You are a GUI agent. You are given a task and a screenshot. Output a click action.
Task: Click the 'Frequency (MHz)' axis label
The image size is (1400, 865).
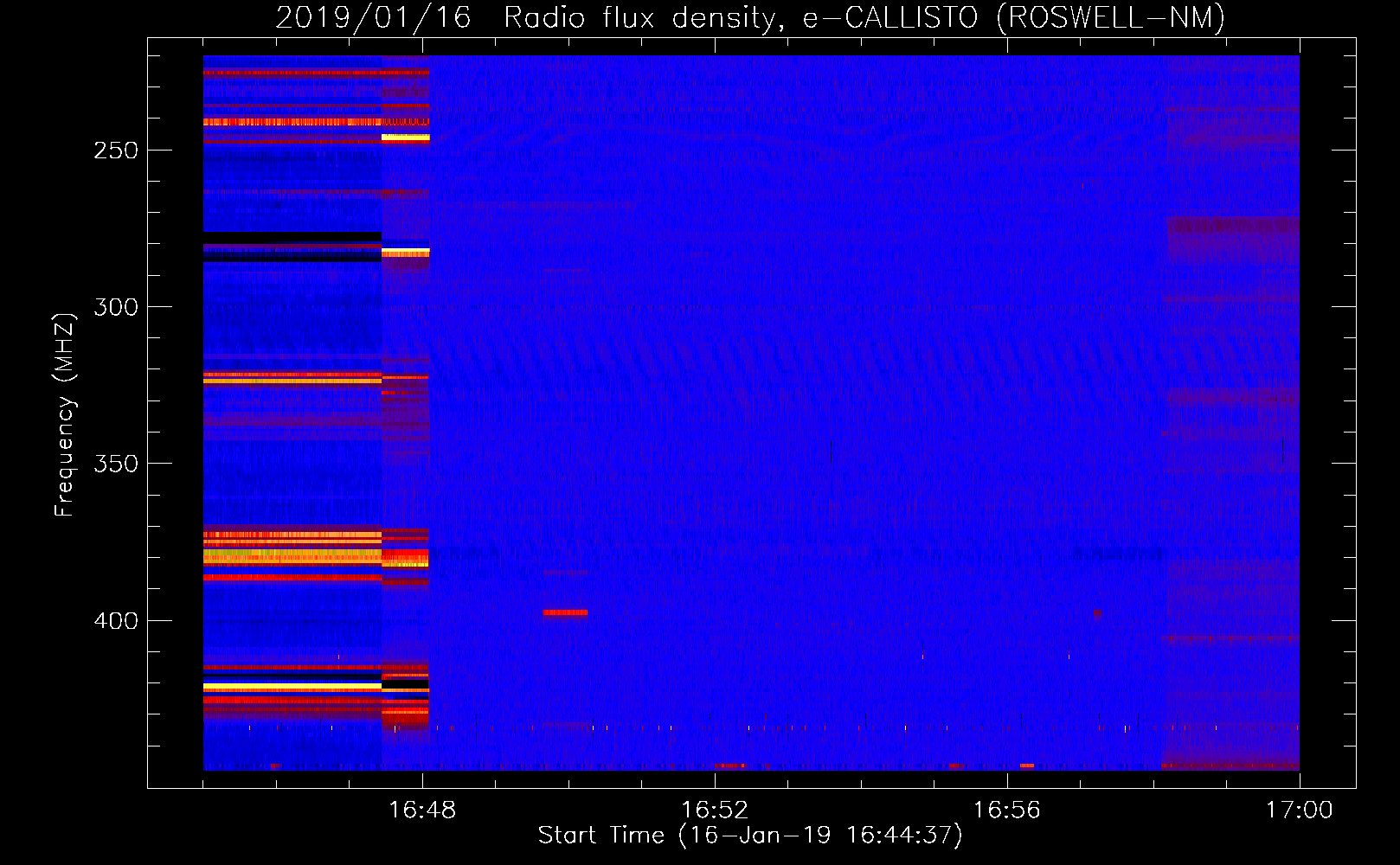[x=65, y=414]
